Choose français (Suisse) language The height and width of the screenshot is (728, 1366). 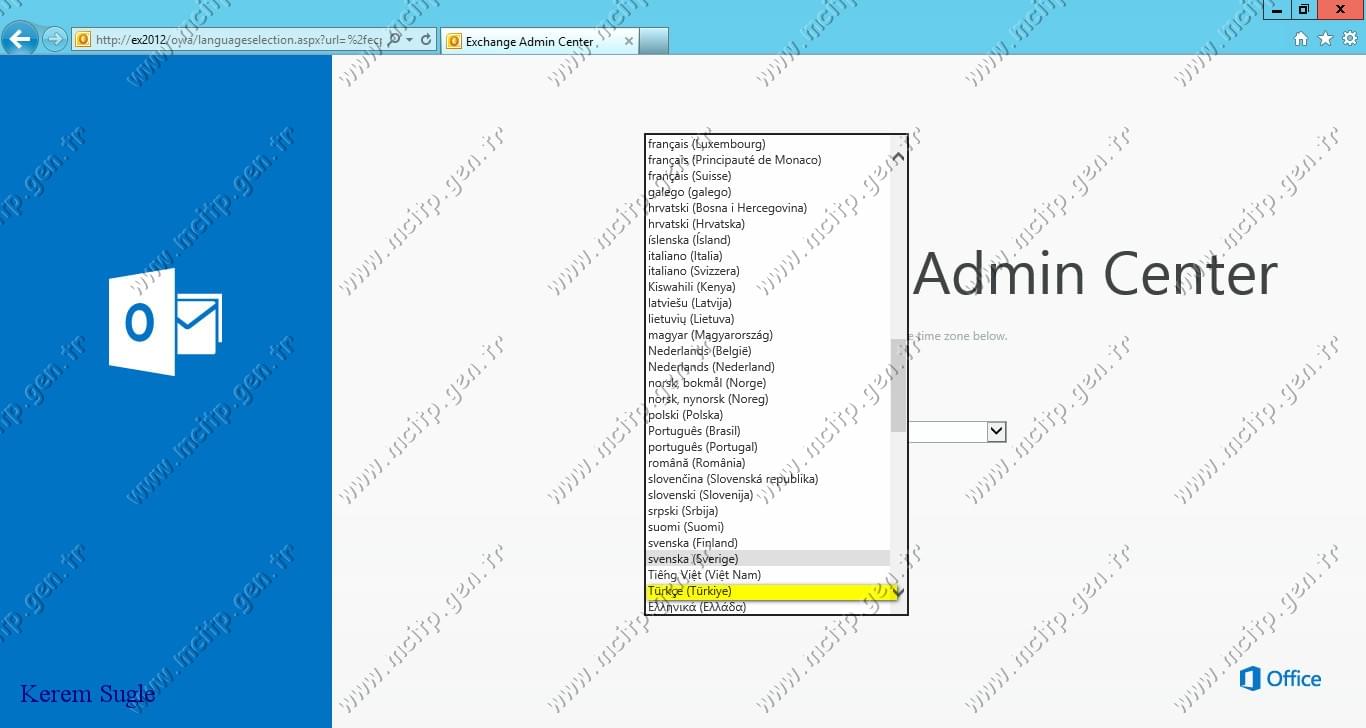tap(768, 176)
